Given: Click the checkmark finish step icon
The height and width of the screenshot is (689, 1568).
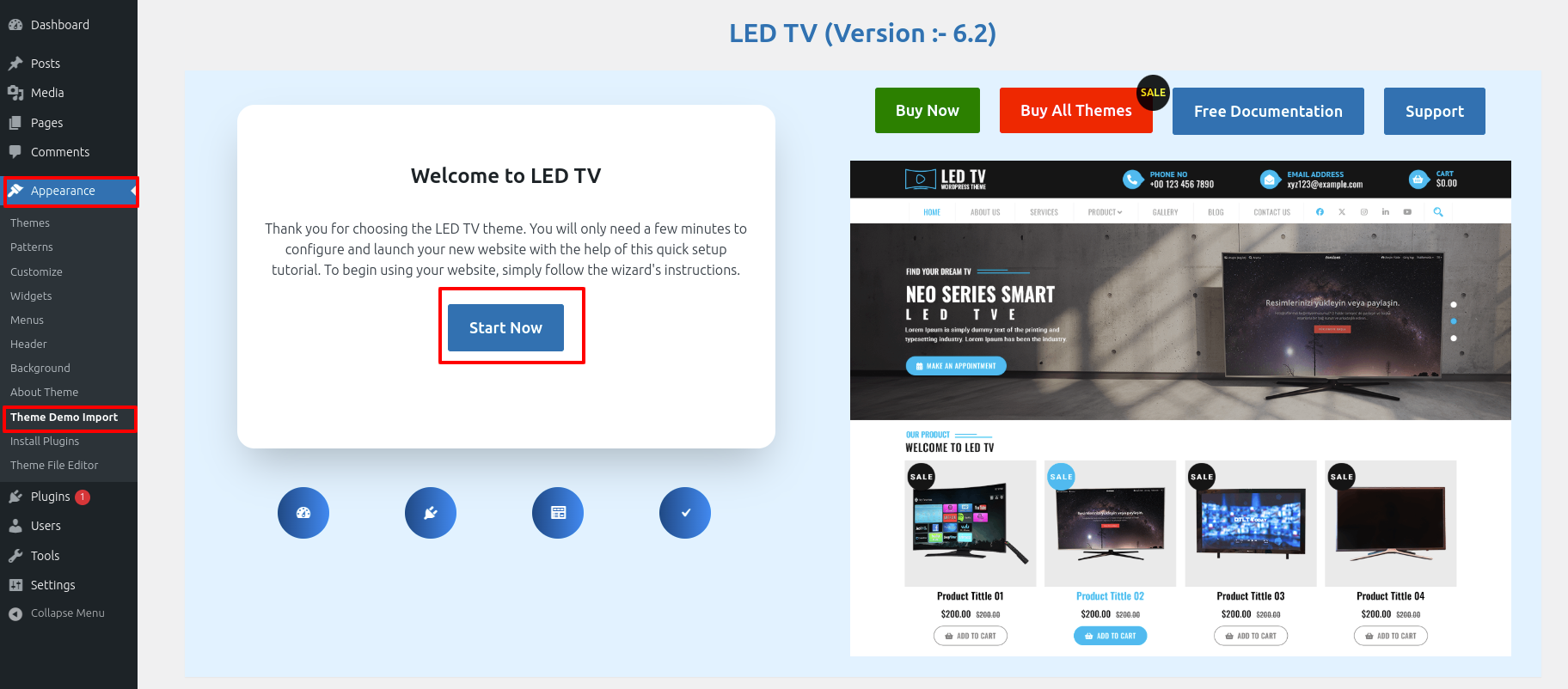Looking at the screenshot, I should [685, 513].
